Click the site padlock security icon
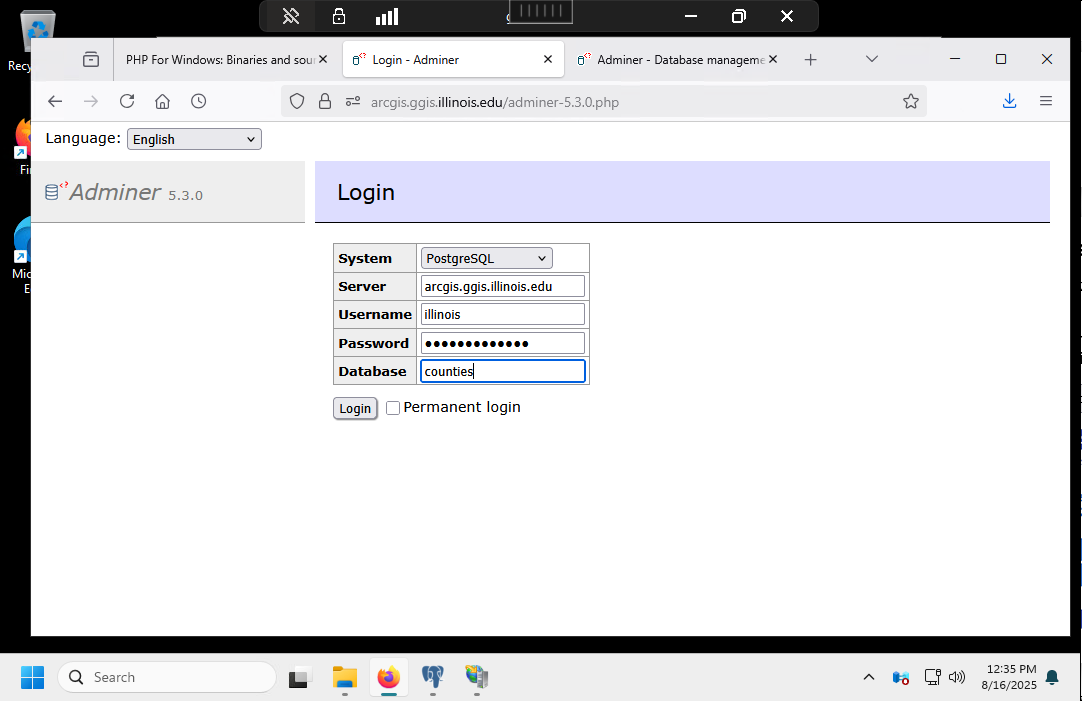Screen dimensions: 1082x701 point(324,101)
